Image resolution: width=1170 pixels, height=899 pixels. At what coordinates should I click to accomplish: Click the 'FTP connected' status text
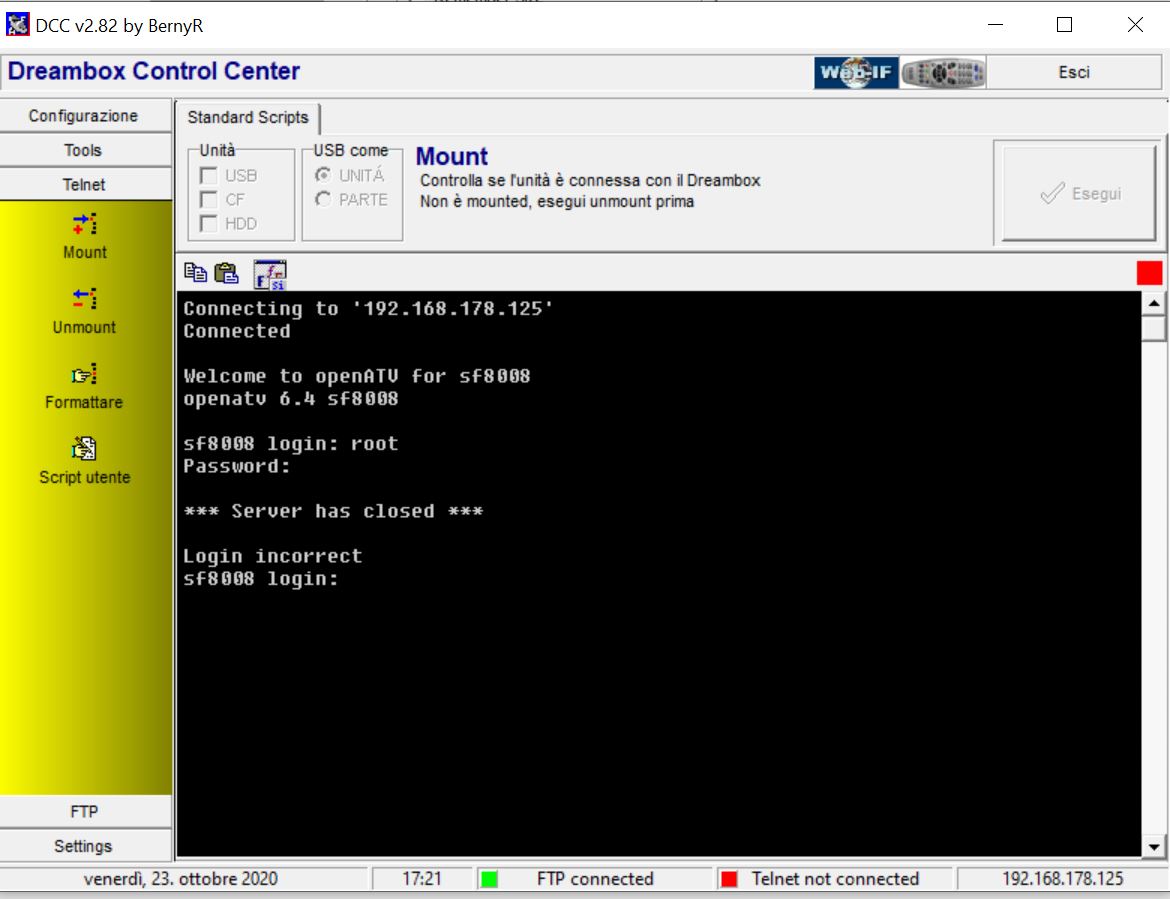click(x=595, y=880)
